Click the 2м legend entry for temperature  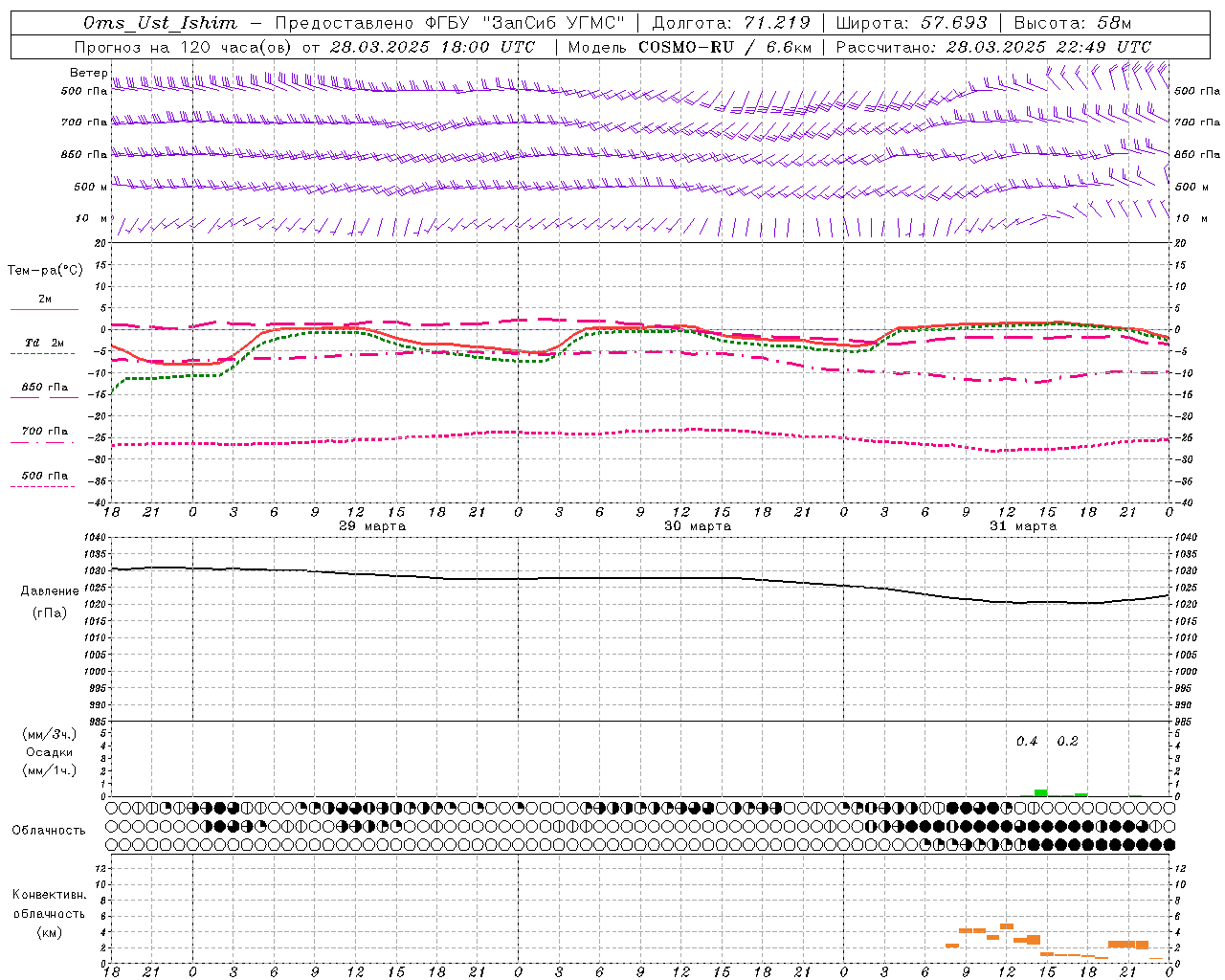pyautogui.click(x=45, y=300)
